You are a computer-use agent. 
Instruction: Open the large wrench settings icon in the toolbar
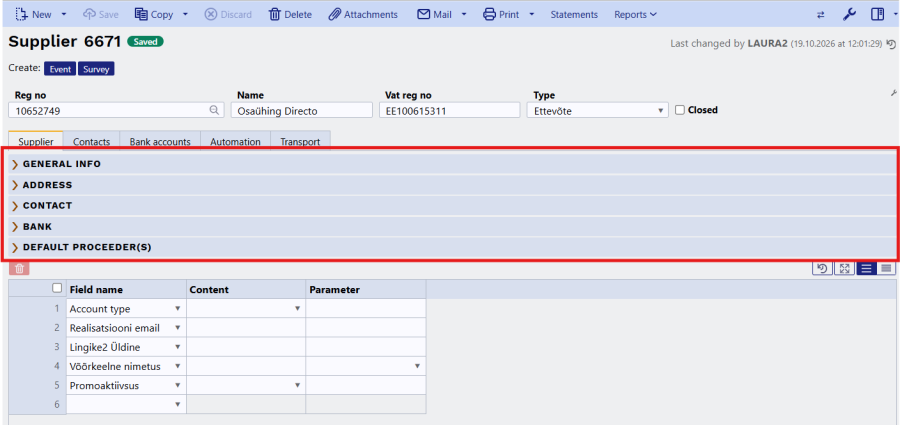849,14
